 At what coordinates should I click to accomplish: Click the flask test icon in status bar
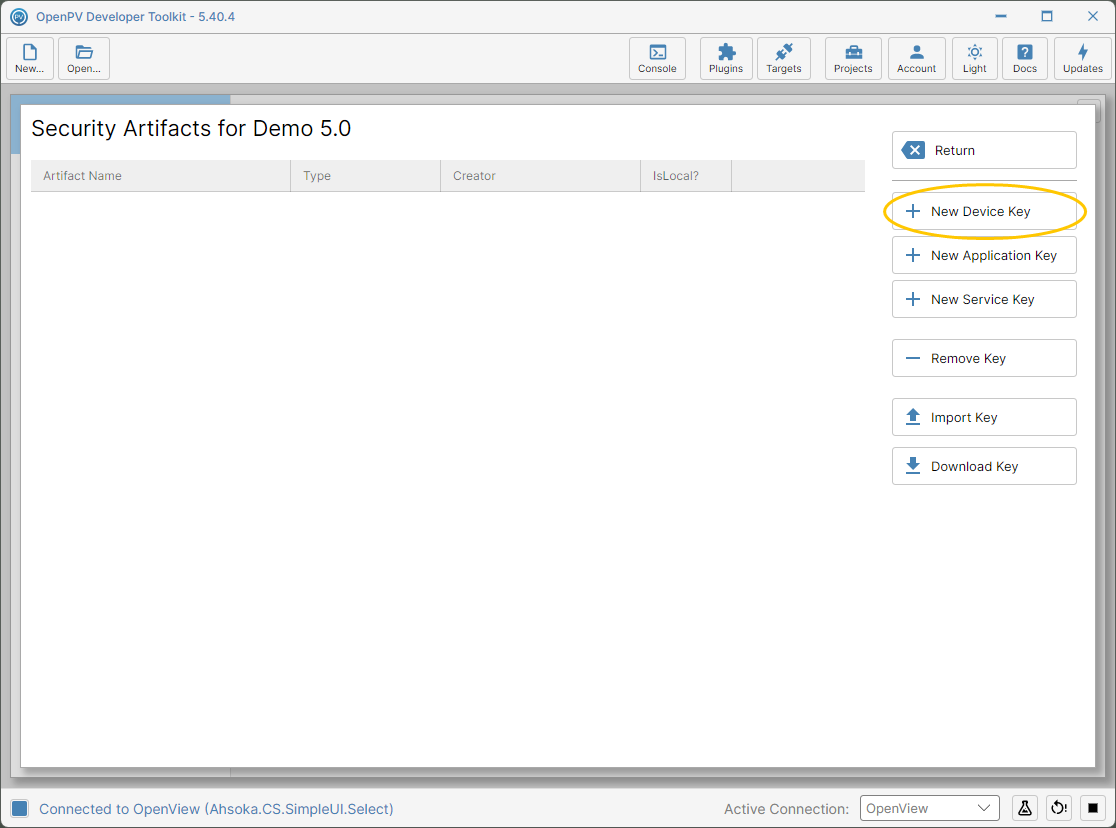(1025, 808)
